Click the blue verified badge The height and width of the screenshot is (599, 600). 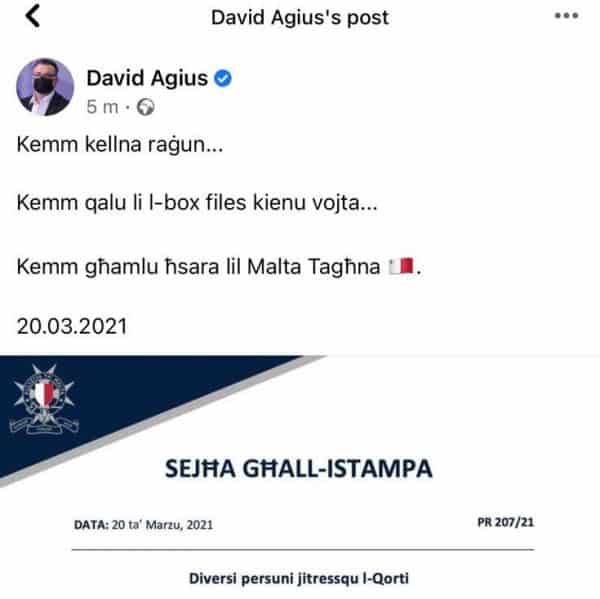tap(223, 78)
